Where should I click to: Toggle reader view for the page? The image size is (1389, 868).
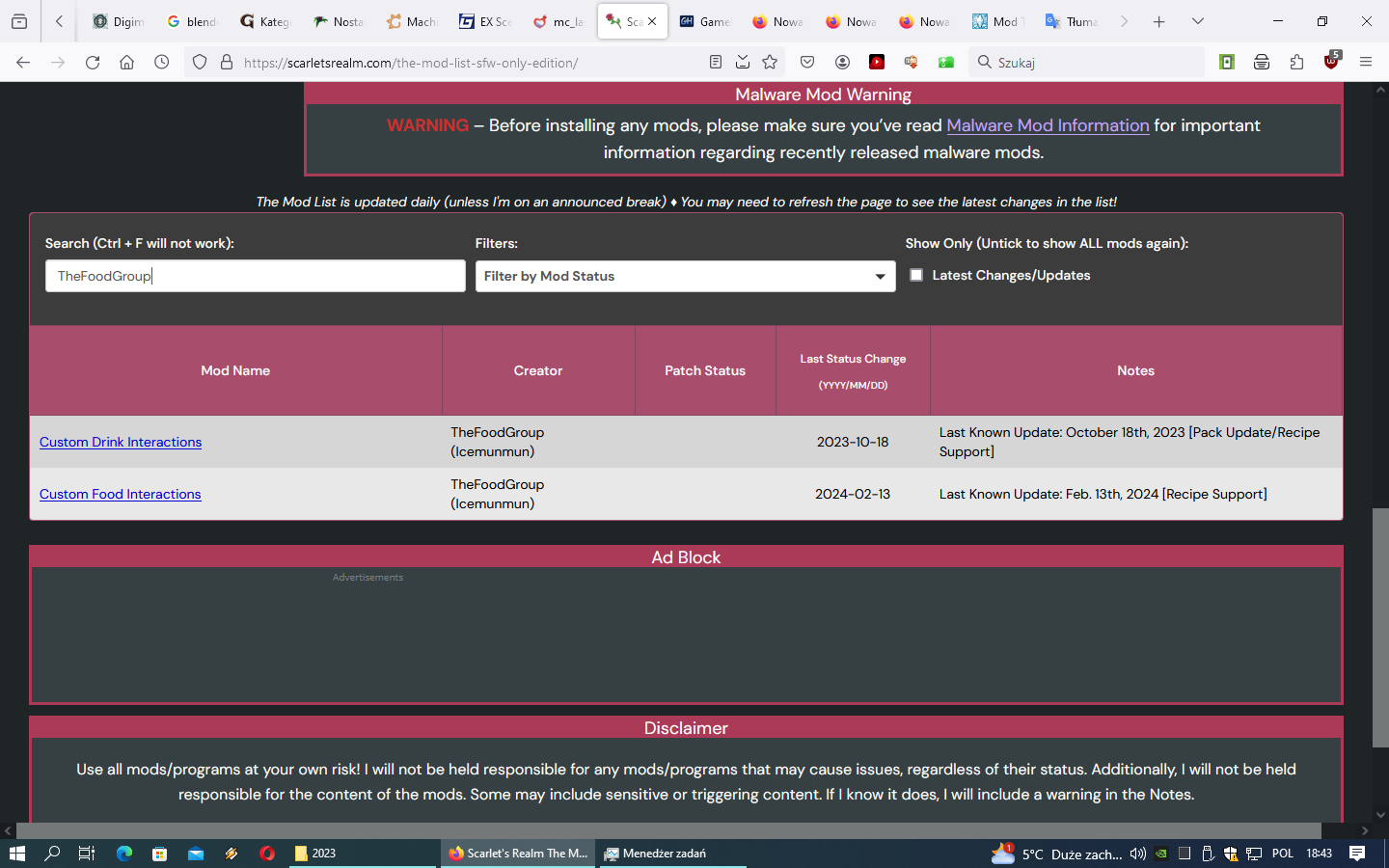point(716,62)
